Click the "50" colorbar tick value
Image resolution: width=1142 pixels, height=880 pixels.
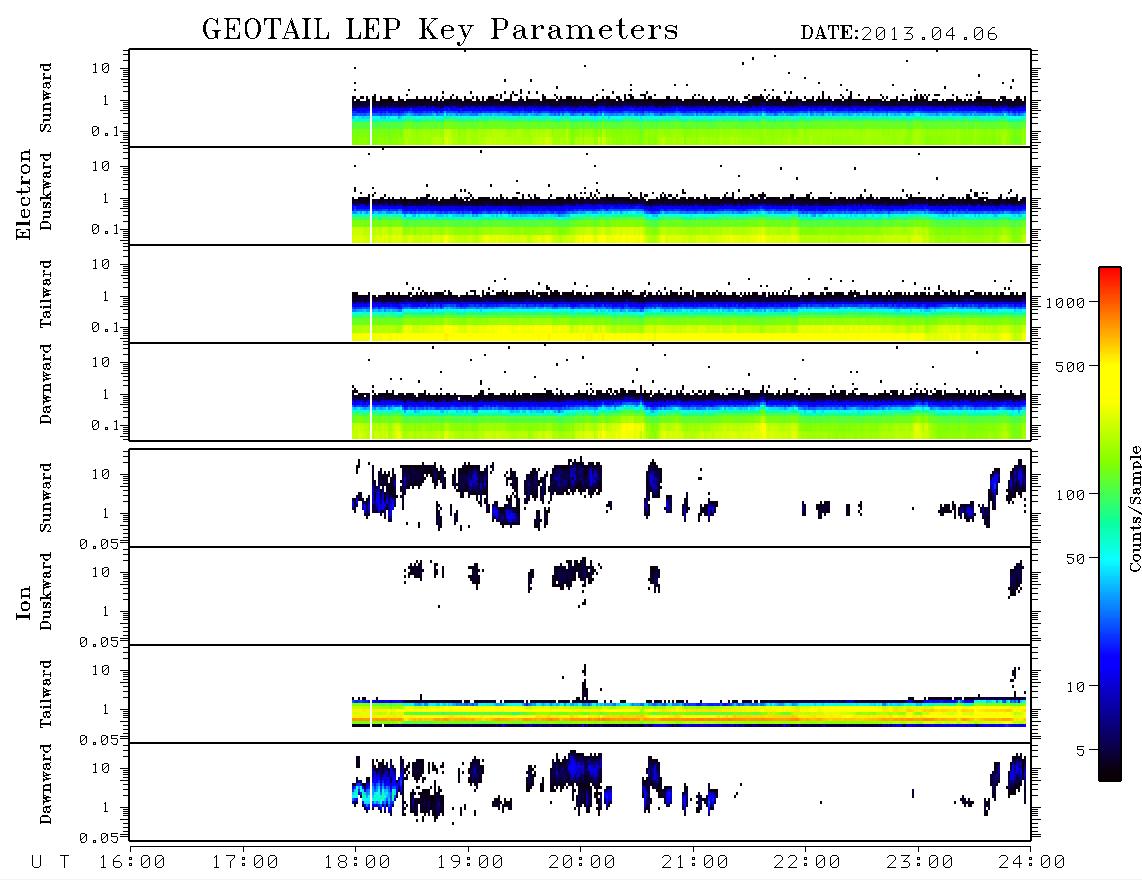coord(1075,559)
